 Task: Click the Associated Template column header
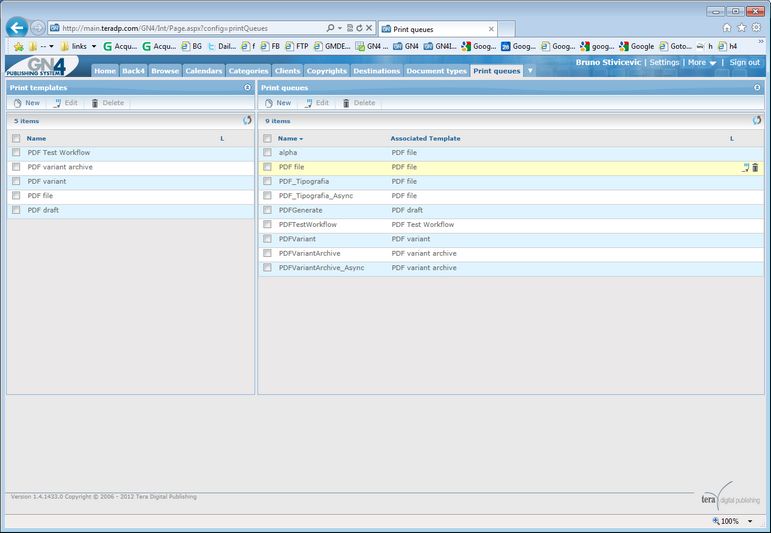[x=425, y=139]
